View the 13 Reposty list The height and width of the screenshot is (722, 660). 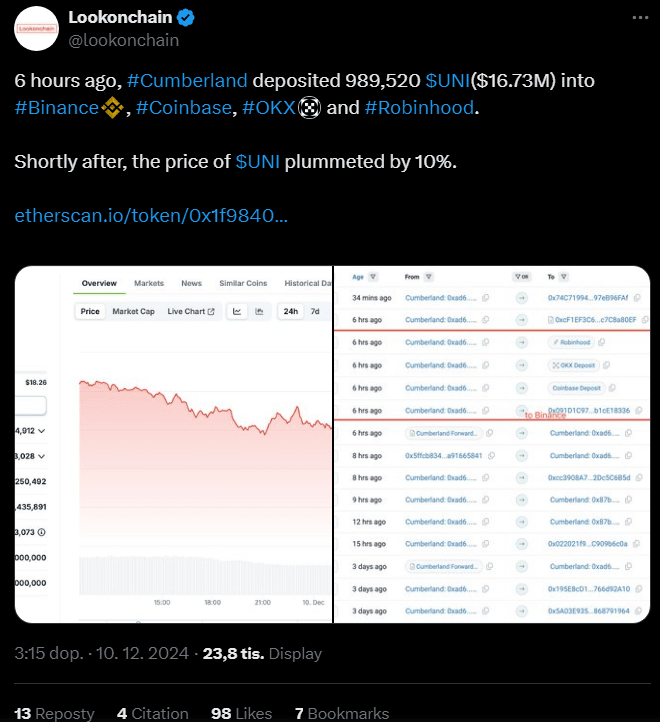(54, 713)
